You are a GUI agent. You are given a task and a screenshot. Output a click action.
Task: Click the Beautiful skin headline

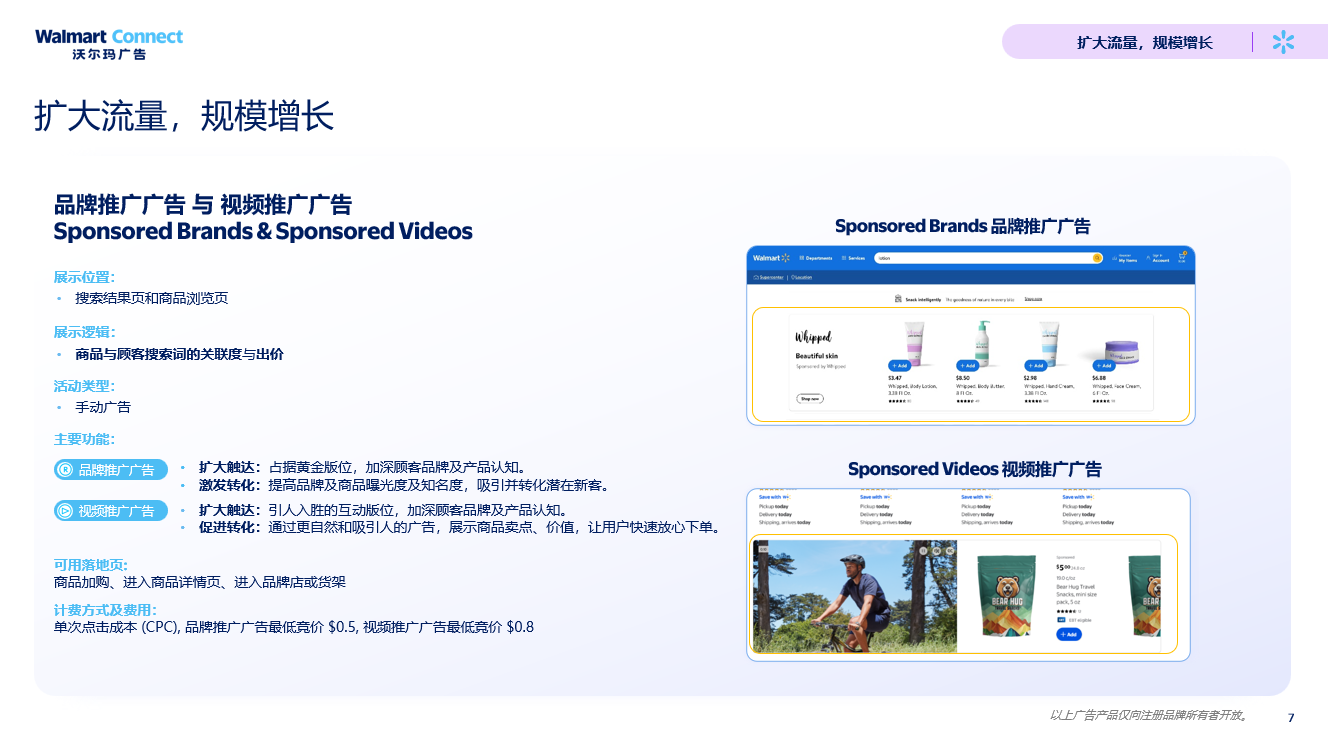(x=817, y=356)
